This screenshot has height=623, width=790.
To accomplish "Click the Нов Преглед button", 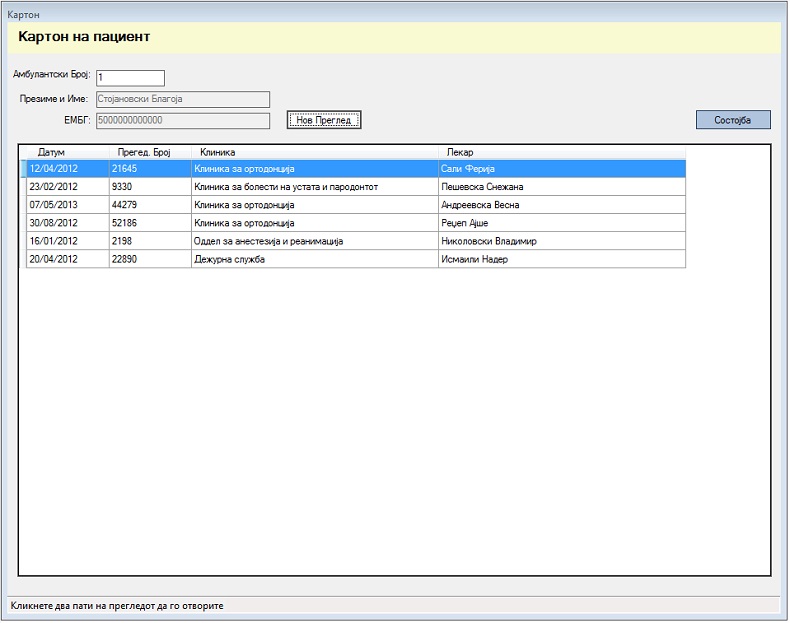I will 324,120.
